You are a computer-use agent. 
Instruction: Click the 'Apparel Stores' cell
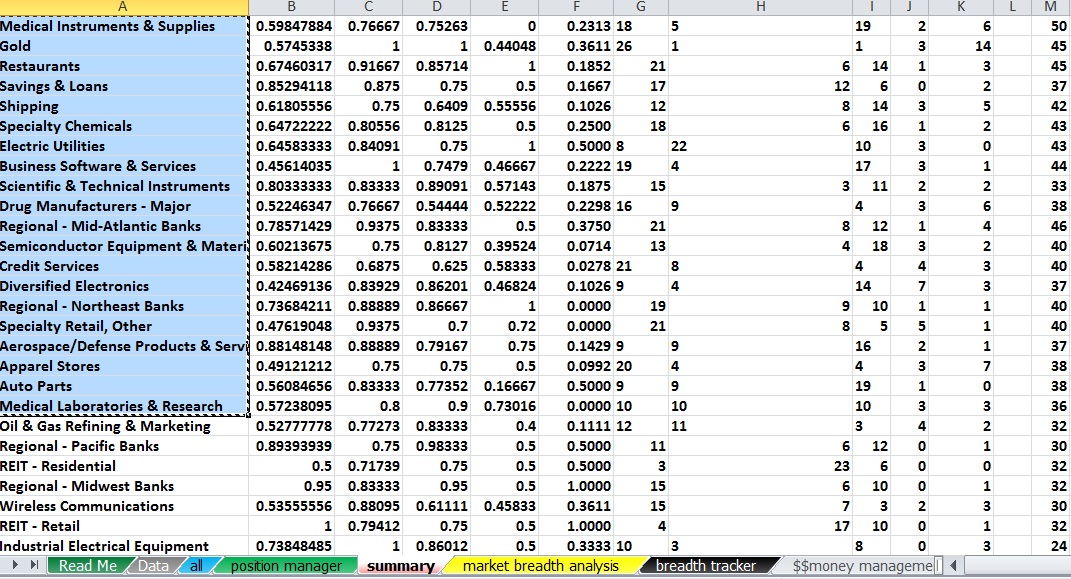124,366
